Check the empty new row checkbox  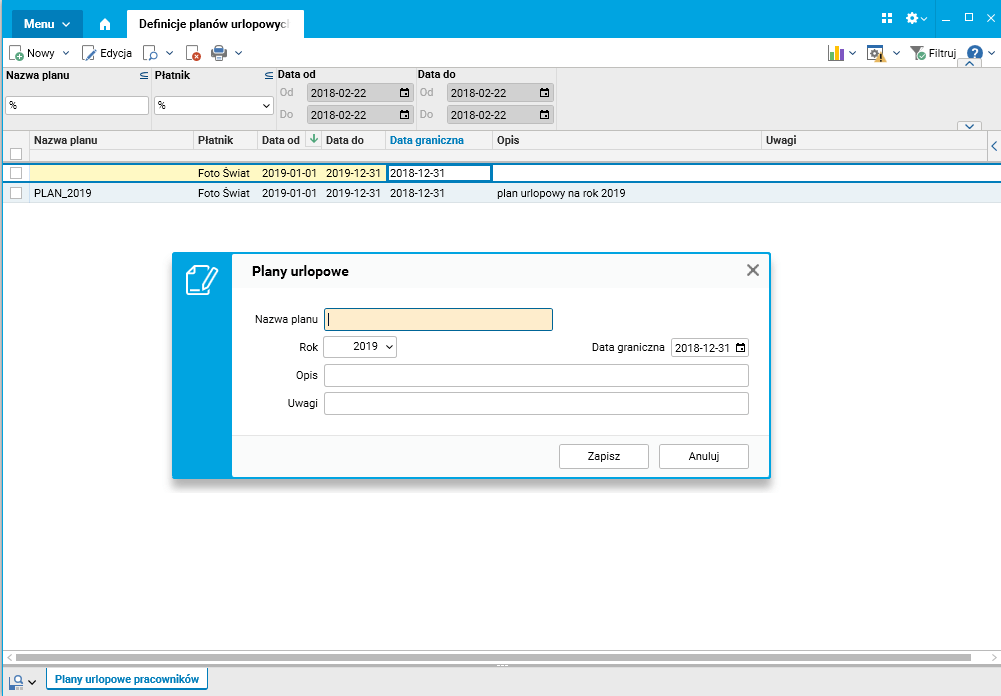point(16,173)
